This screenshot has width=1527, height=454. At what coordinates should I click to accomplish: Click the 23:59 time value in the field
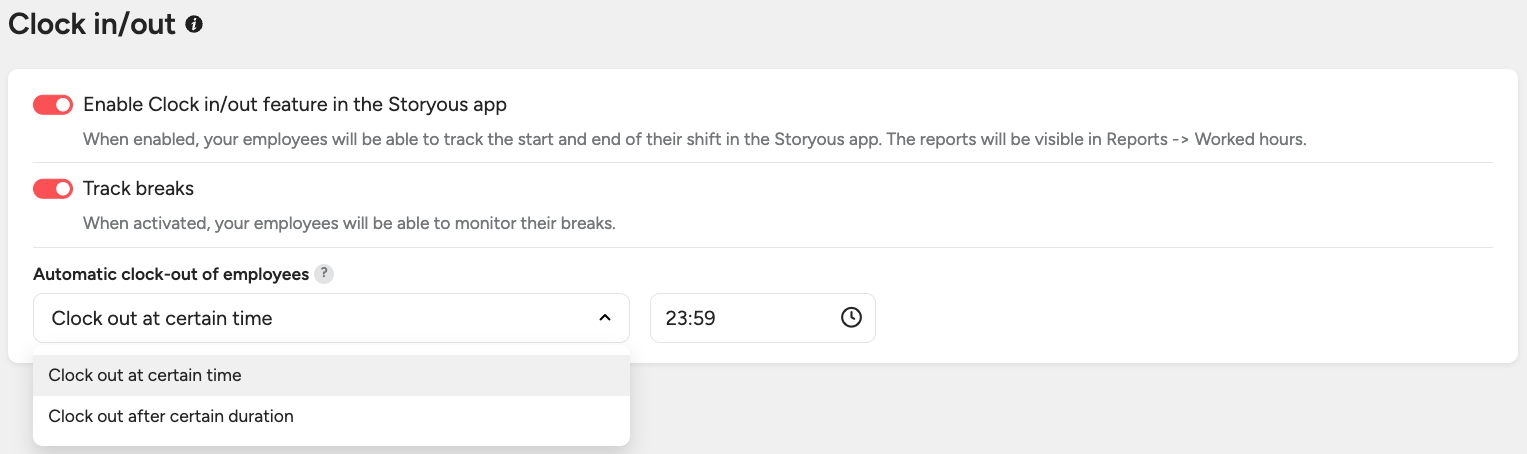691,318
